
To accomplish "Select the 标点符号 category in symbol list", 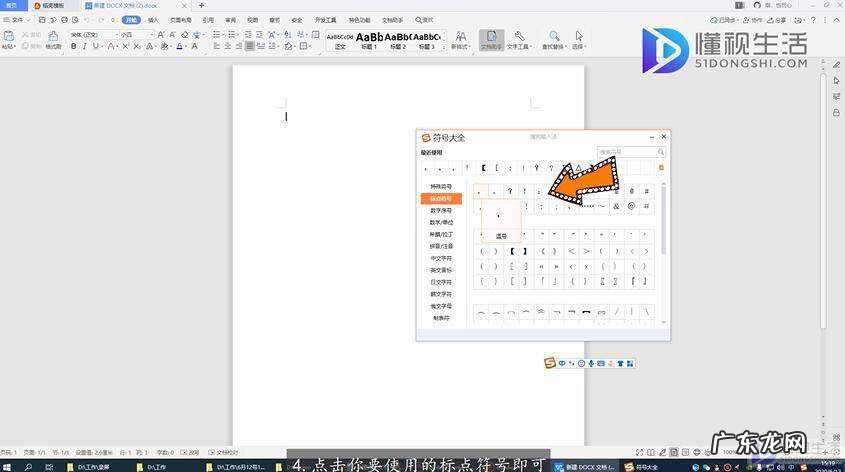I will [441, 199].
